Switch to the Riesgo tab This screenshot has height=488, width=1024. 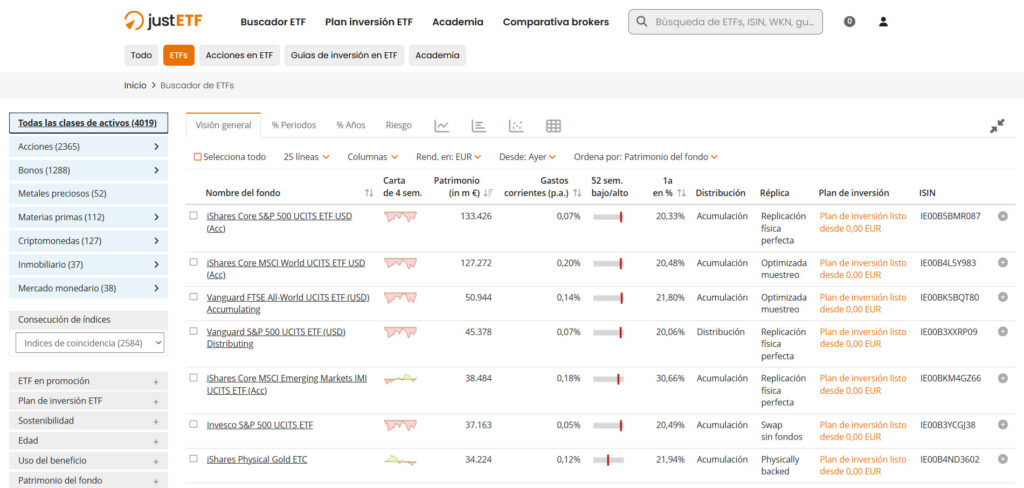pyautogui.click(x=398, y=125)
